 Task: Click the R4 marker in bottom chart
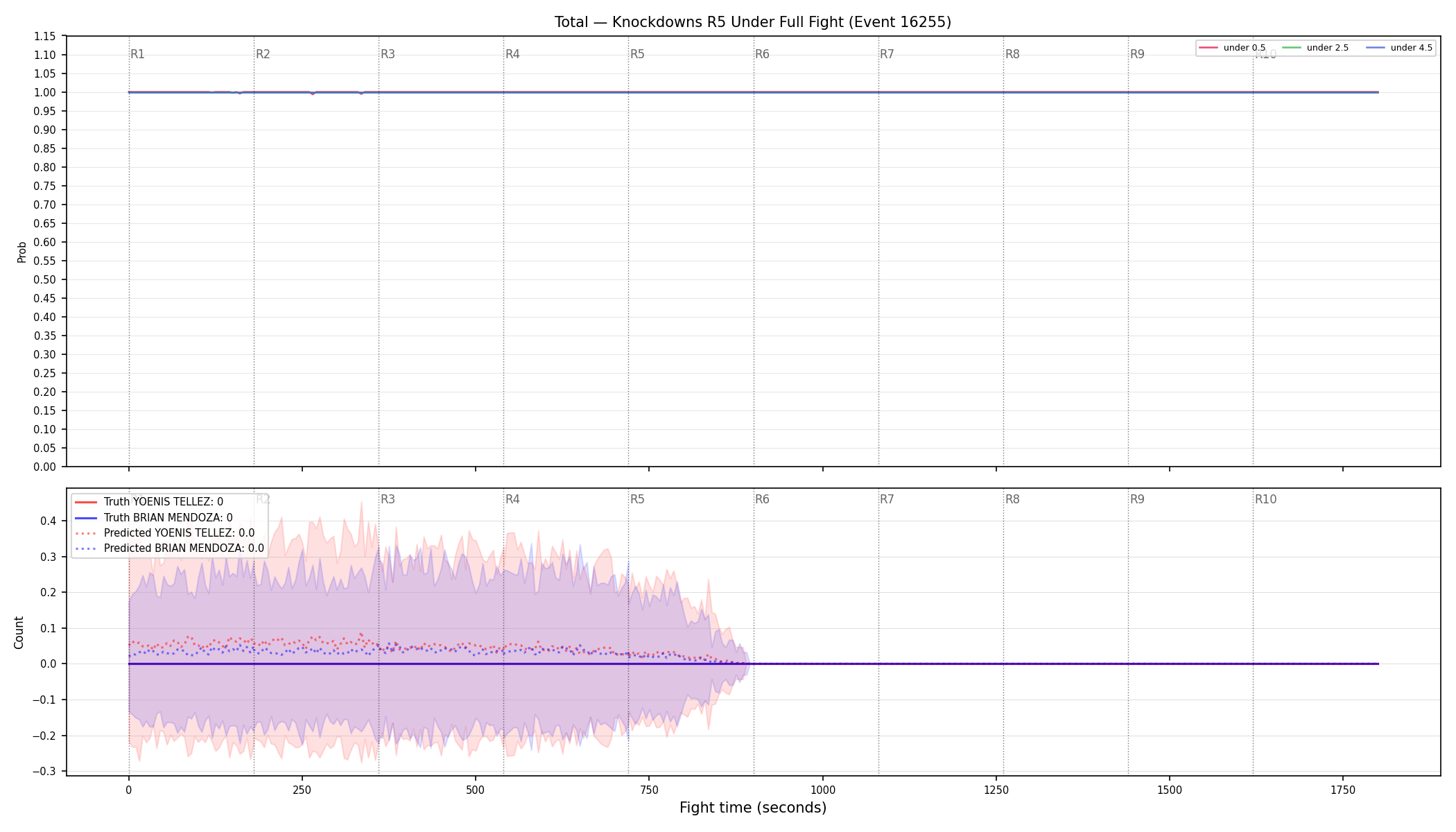[x=512, y=499]
